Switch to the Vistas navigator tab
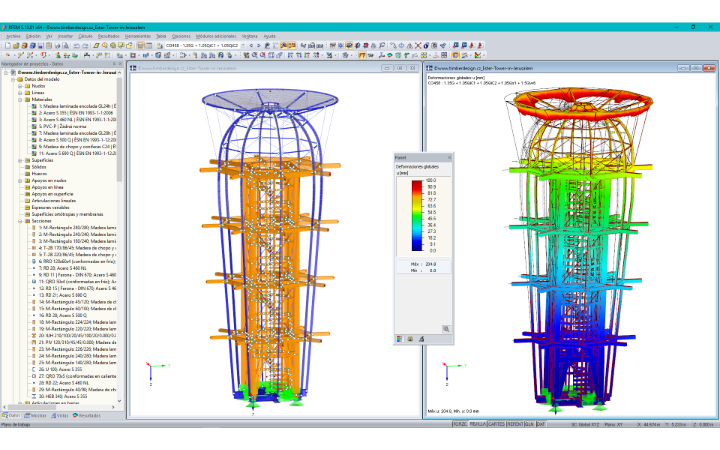The image size is (720, 450). coord(60,415)
